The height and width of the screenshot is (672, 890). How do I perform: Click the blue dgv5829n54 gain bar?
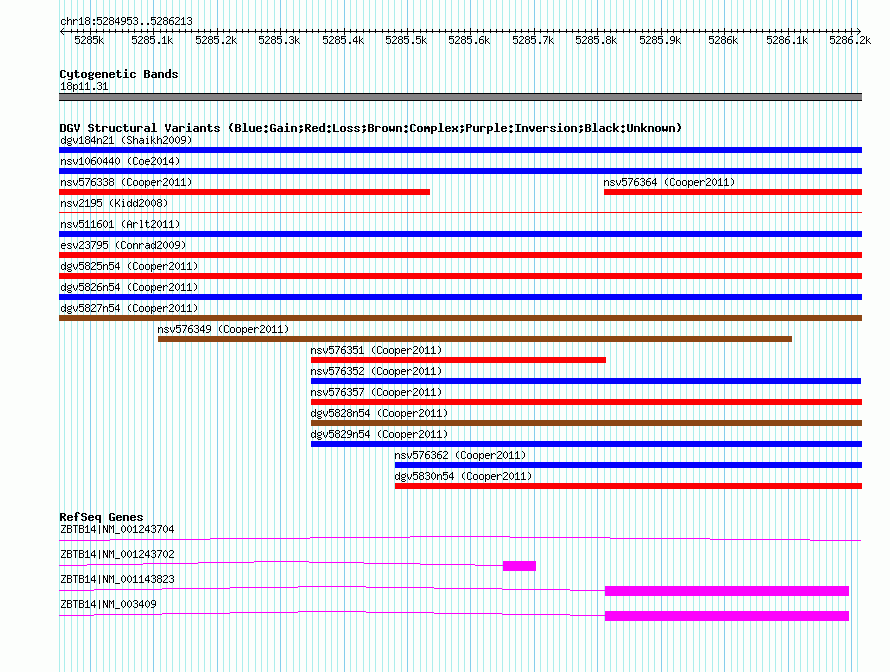[586, 444]
